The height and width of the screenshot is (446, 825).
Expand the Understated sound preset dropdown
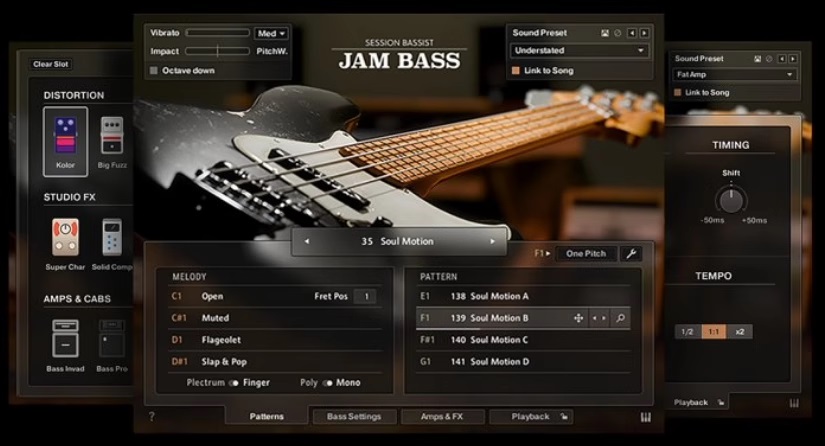[x=579, y=50]
